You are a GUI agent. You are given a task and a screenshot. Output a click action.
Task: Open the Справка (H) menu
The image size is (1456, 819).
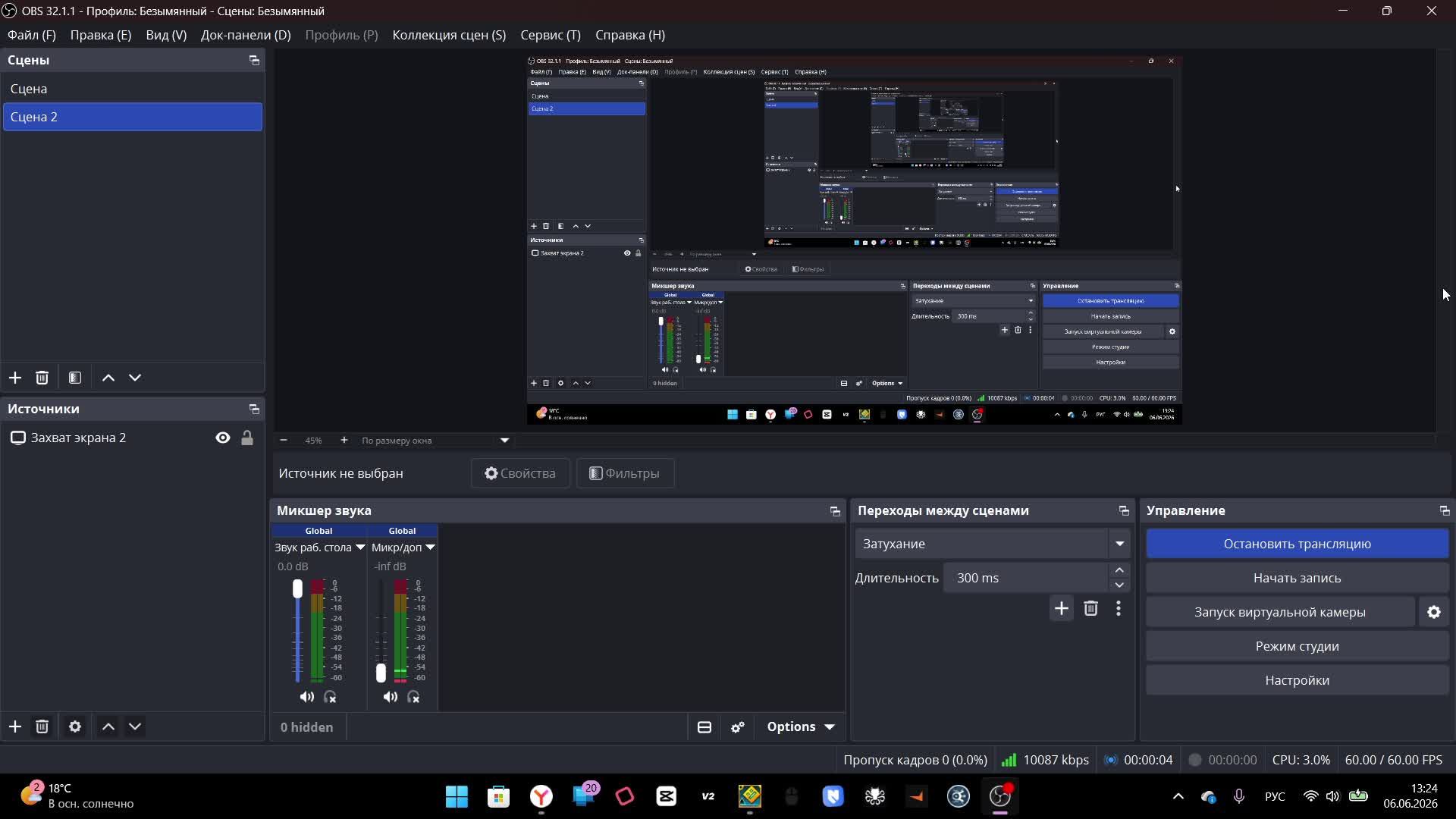tap(630, 35)
